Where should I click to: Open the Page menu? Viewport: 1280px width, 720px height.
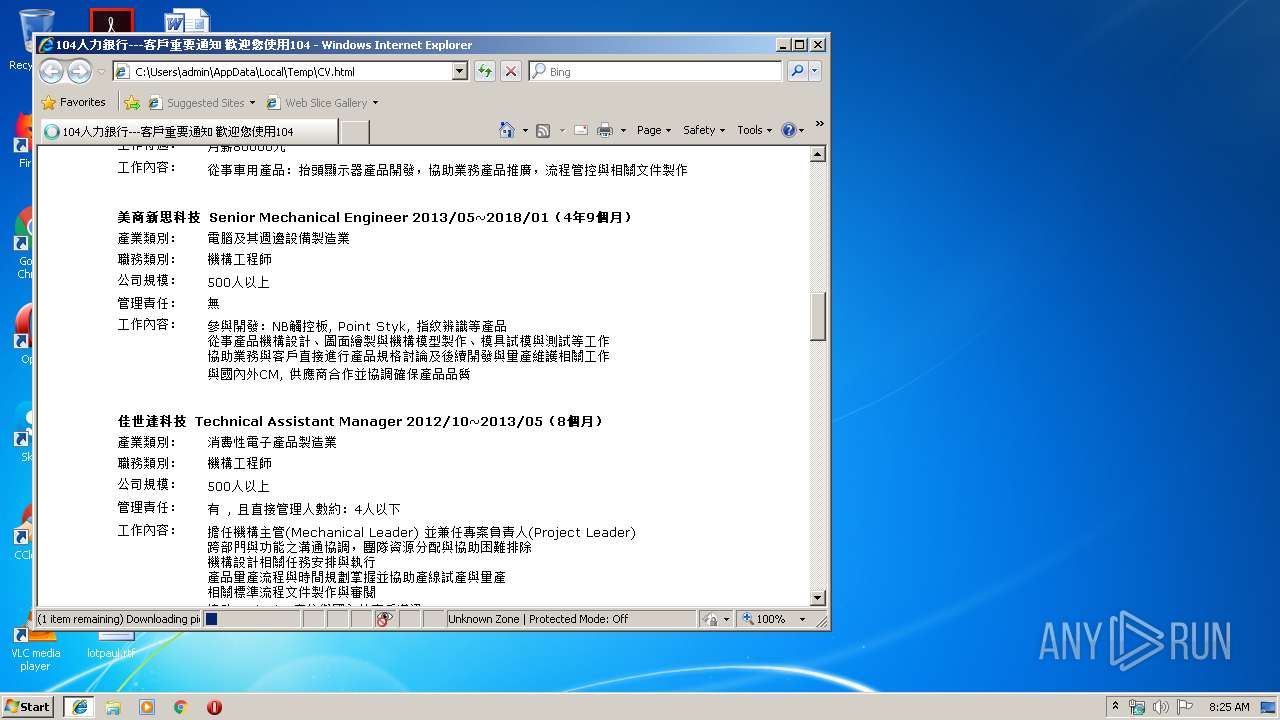pos(654,130)
